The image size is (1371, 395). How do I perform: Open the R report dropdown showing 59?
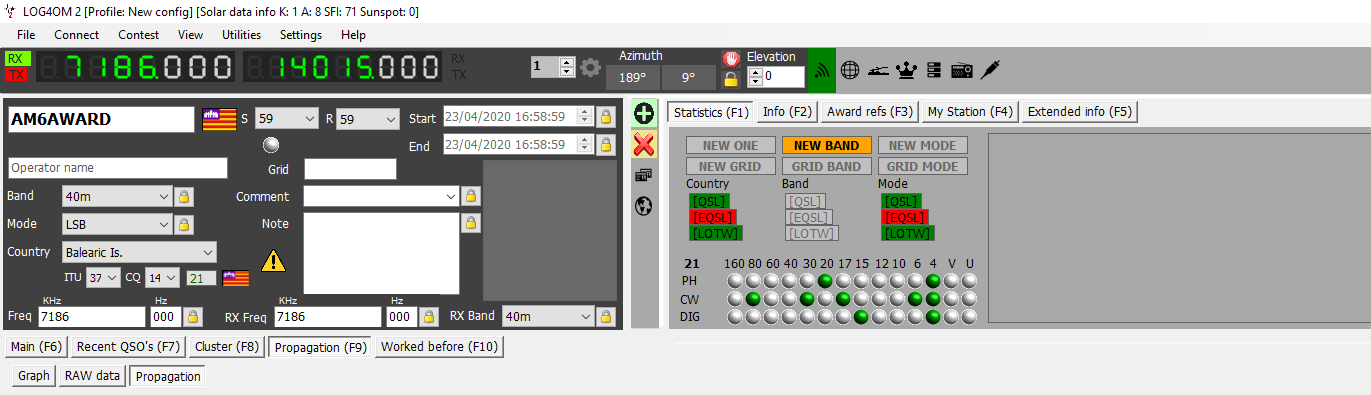pyautogui.click(x=368, y=118)
